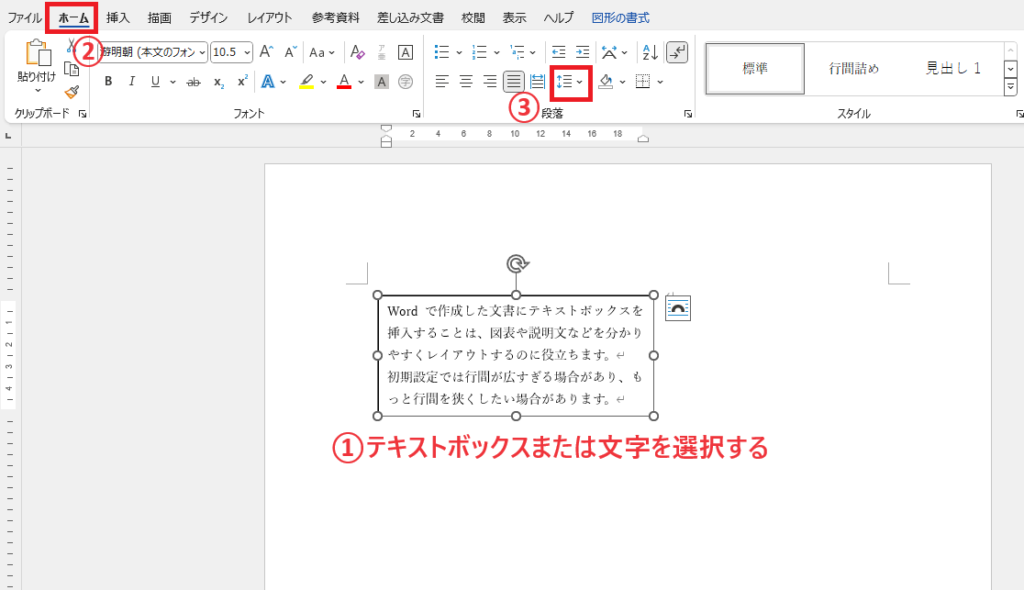Open the Aa change case menu
Image resolution: width=1024 pixels, height=590 pixels.
(x=321, y=52)
